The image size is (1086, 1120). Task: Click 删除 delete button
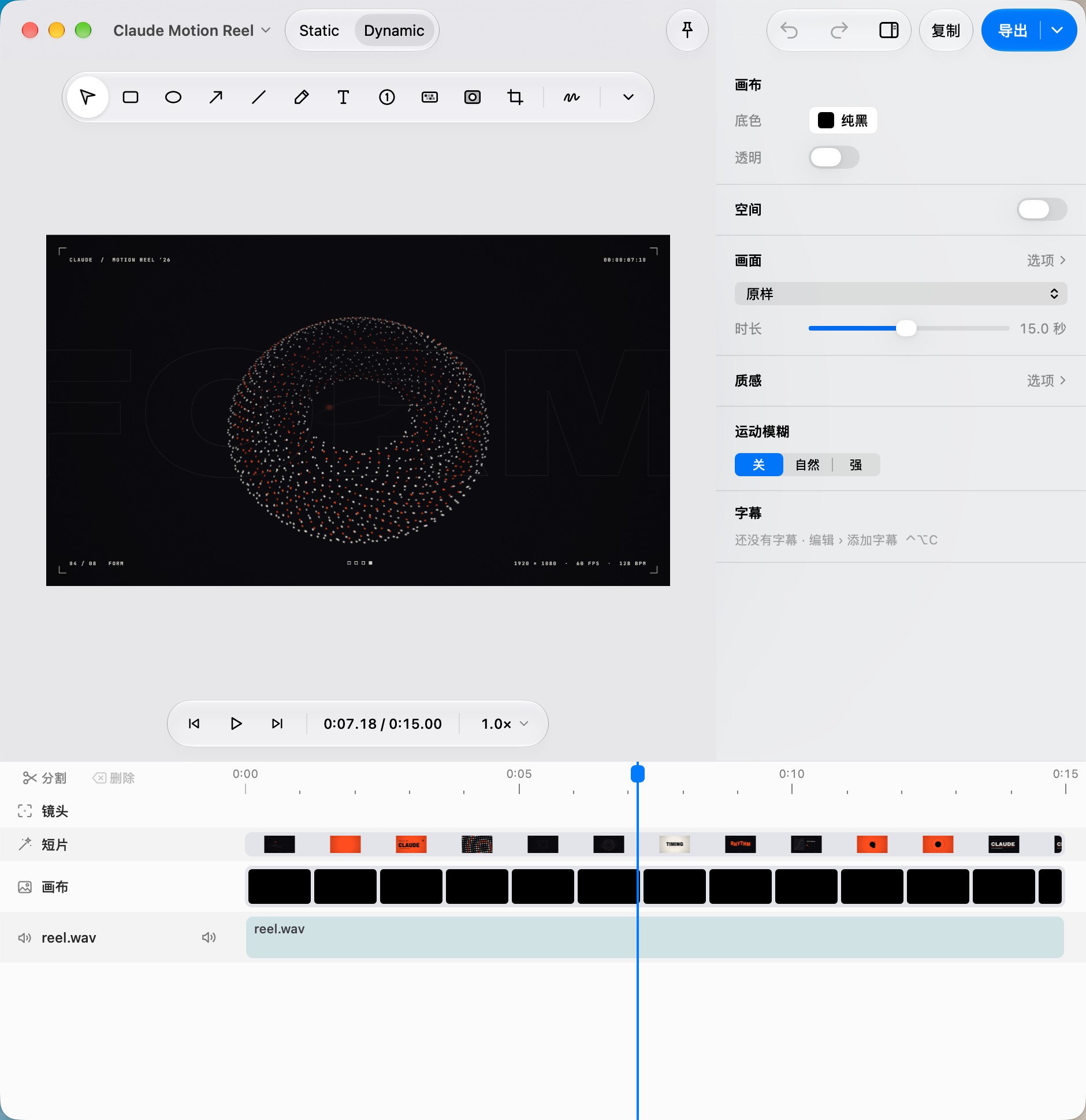click(113, 778)
